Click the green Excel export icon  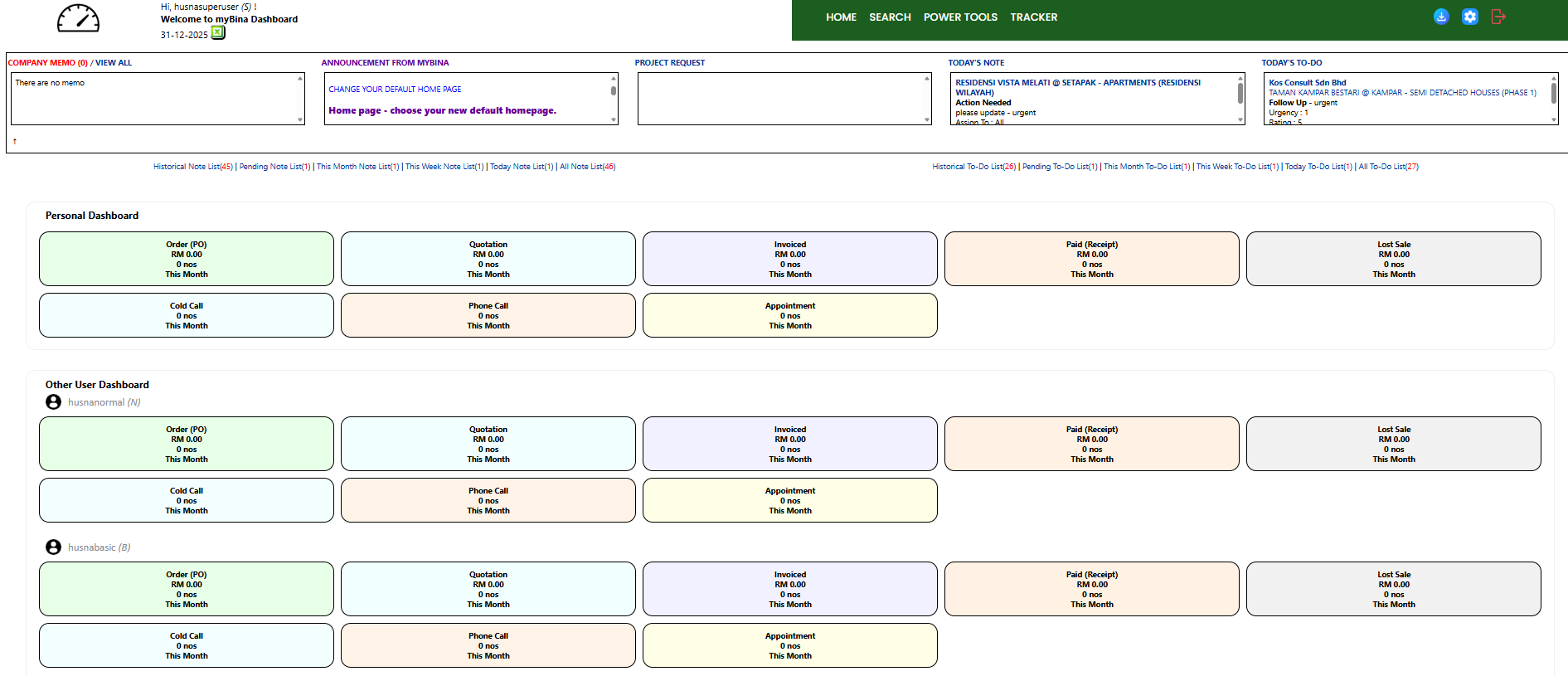coord(217,33)
